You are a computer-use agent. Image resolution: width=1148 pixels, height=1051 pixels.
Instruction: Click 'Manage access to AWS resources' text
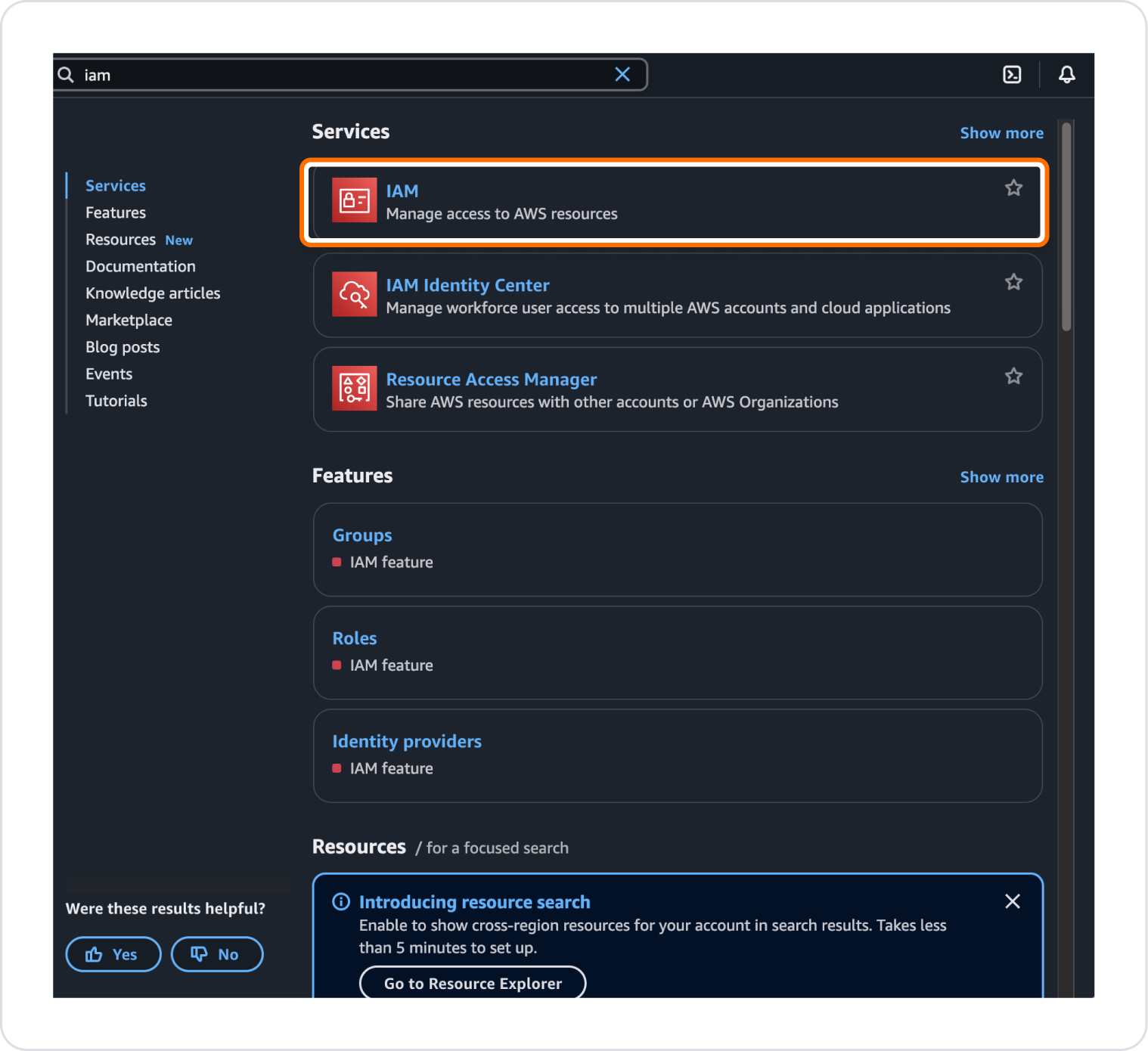click(x=501, y=214)
